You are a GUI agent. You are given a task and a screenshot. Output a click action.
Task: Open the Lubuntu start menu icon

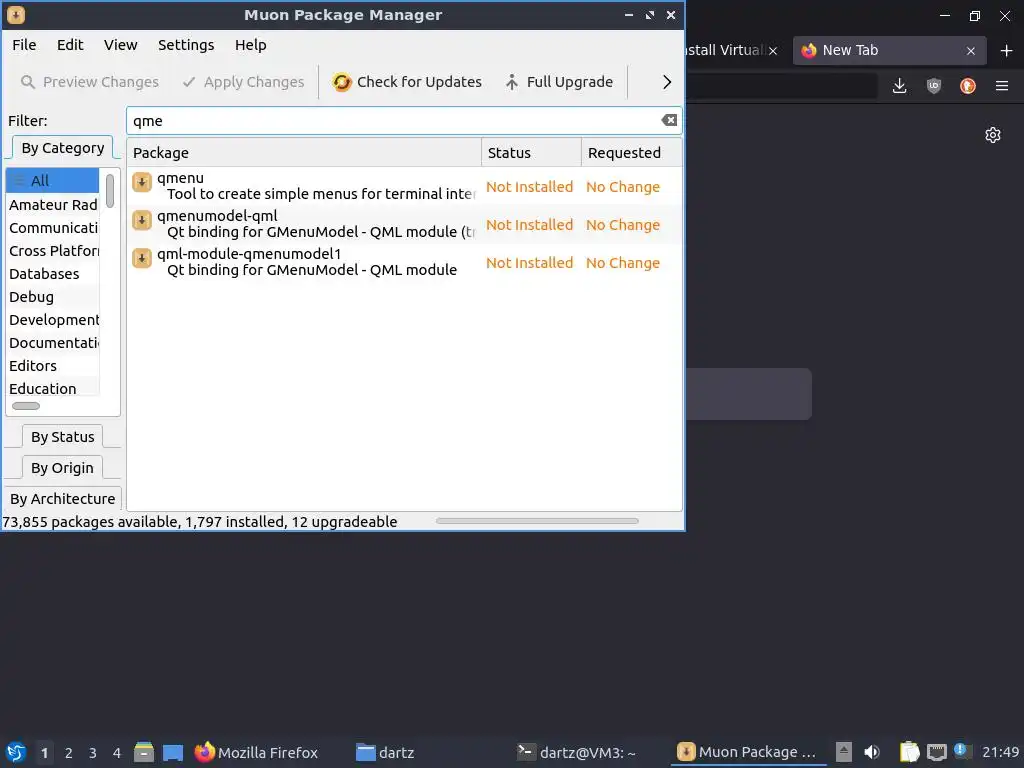16,752
